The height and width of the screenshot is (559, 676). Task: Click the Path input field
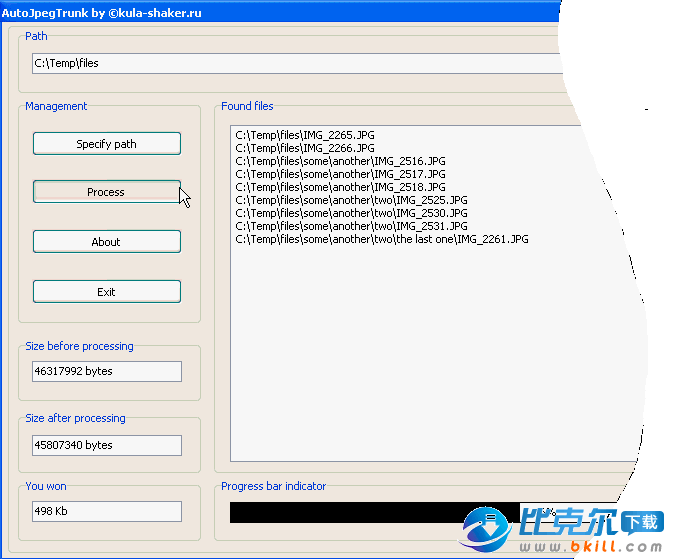pos(295,63)
